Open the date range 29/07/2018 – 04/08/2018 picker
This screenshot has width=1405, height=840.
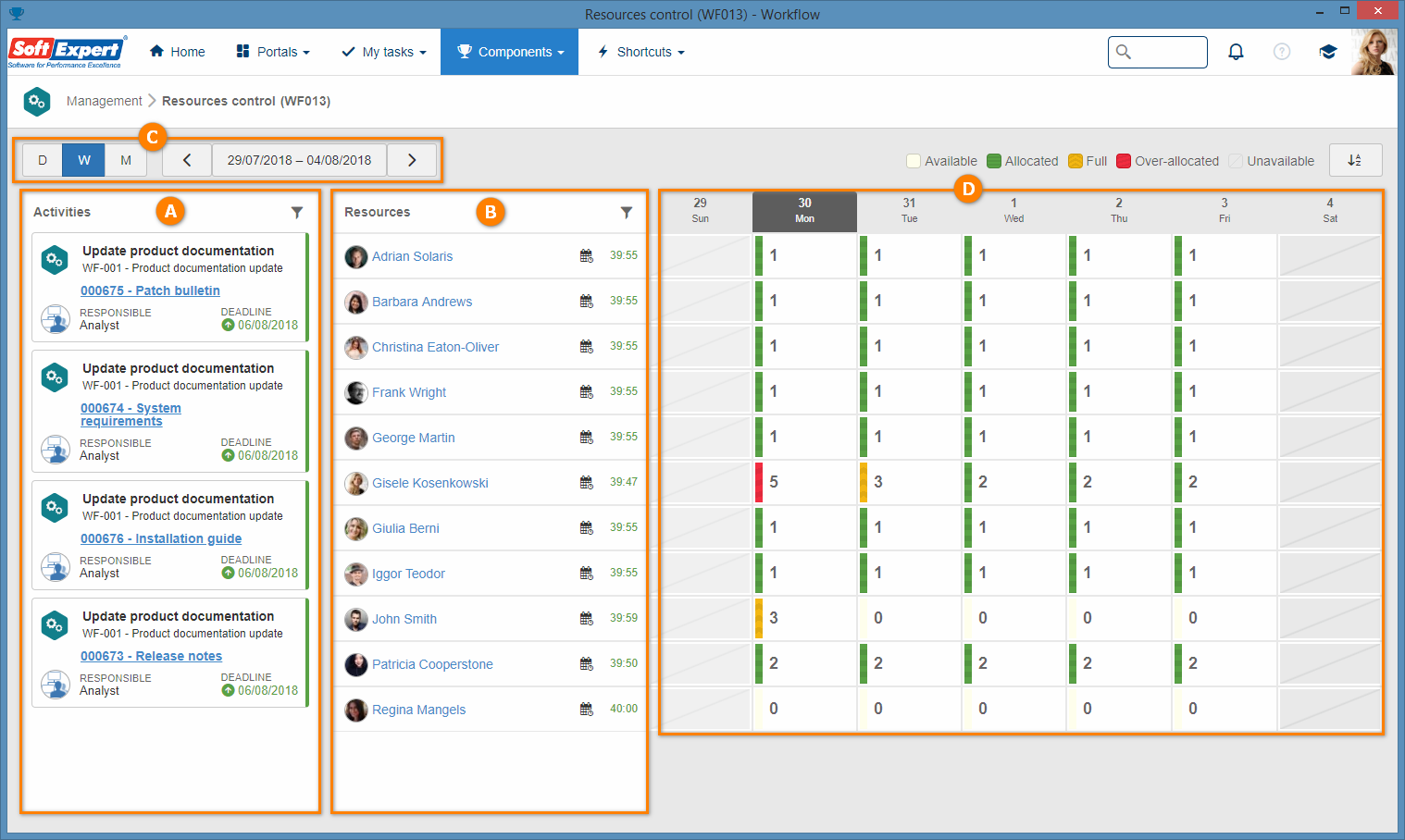point(299,160)
